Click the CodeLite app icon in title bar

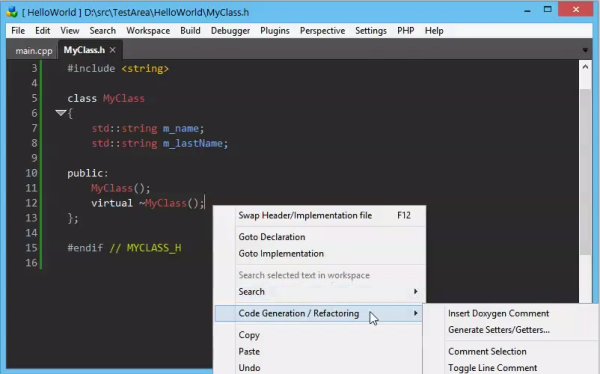pos(12,12)
